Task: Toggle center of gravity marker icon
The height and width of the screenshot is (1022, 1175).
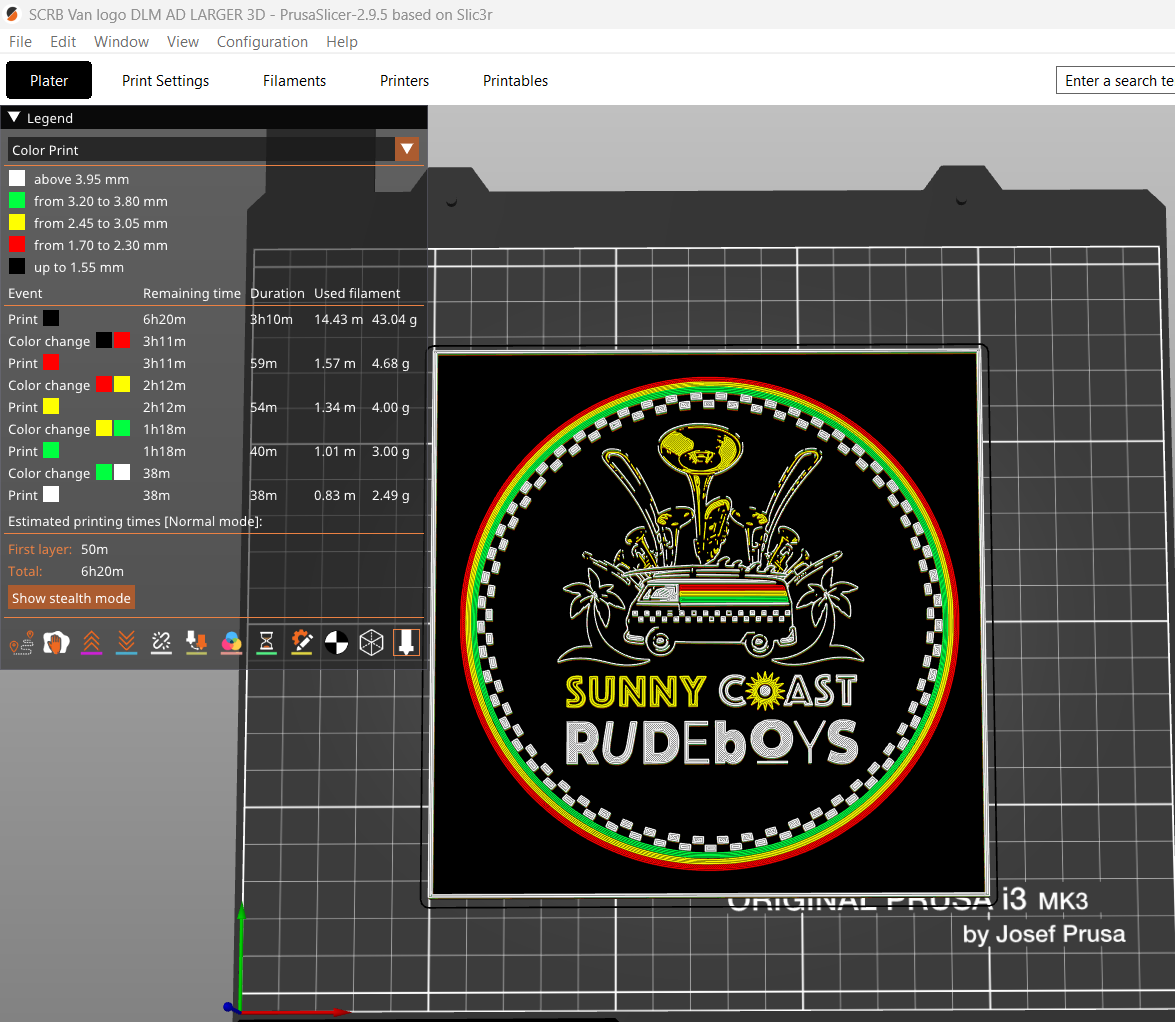Action: 336,643
